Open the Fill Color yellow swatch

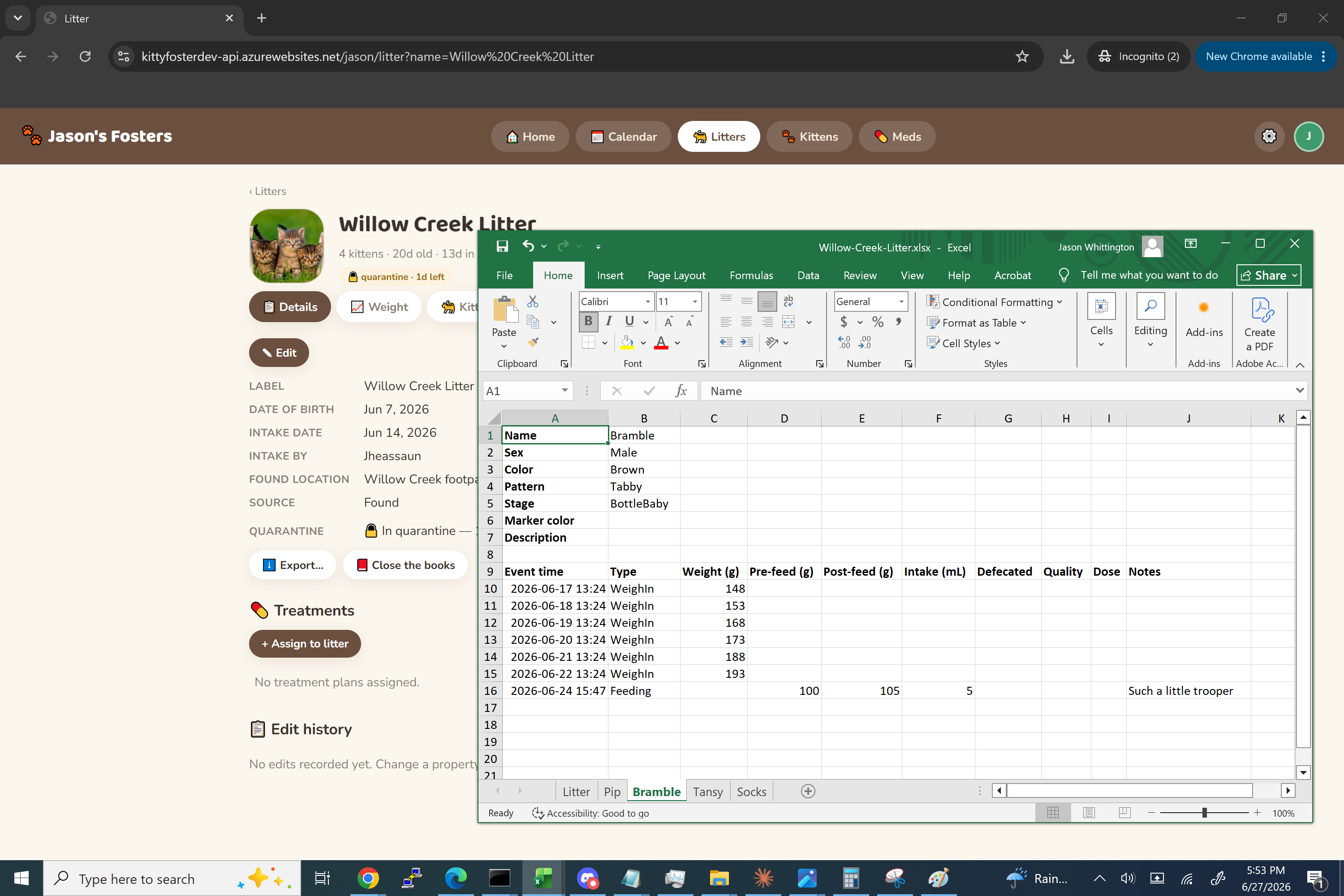(x=627, y=342)
